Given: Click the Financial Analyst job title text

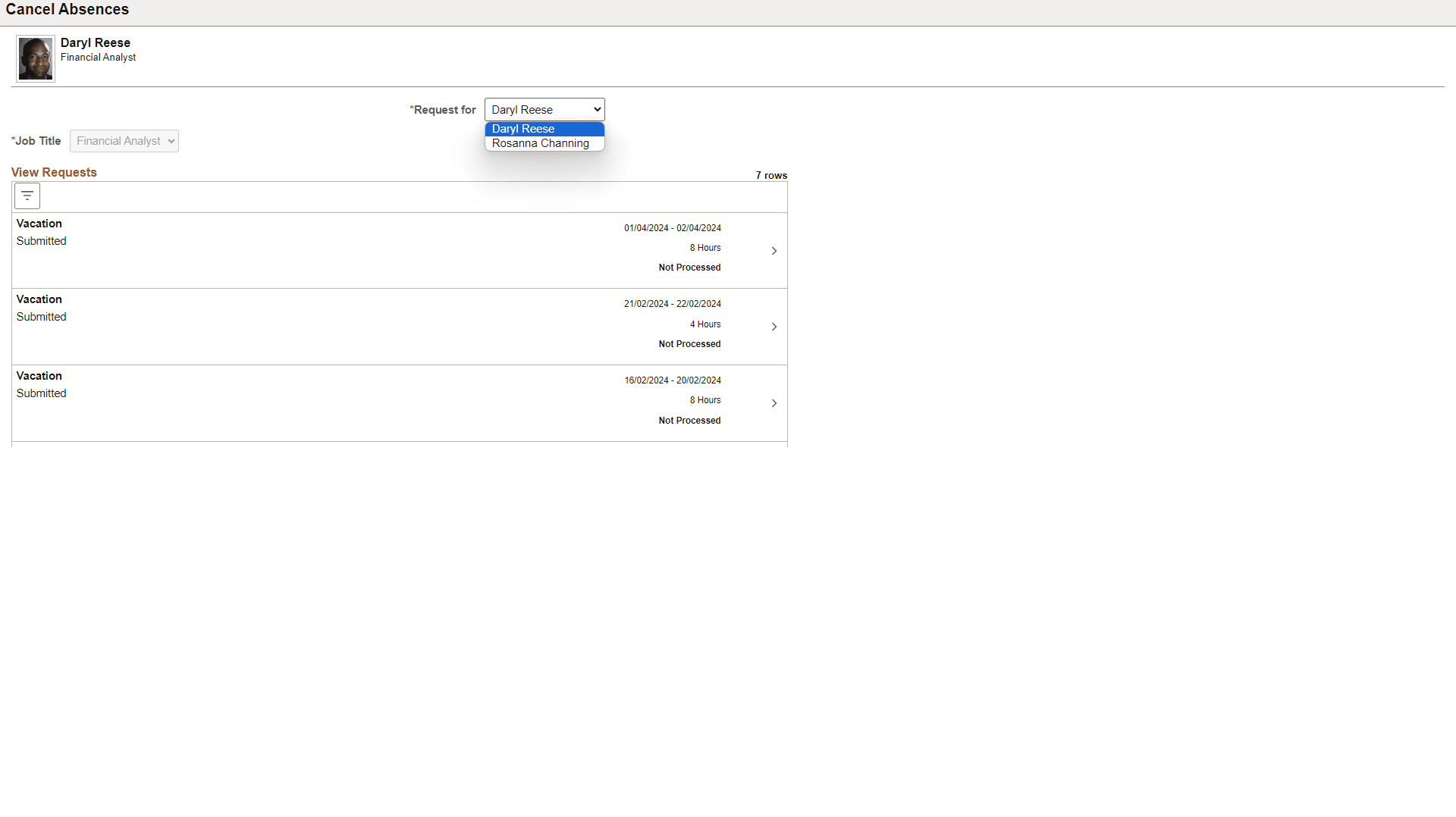Looking at the screenshot, I should [98, 57].
